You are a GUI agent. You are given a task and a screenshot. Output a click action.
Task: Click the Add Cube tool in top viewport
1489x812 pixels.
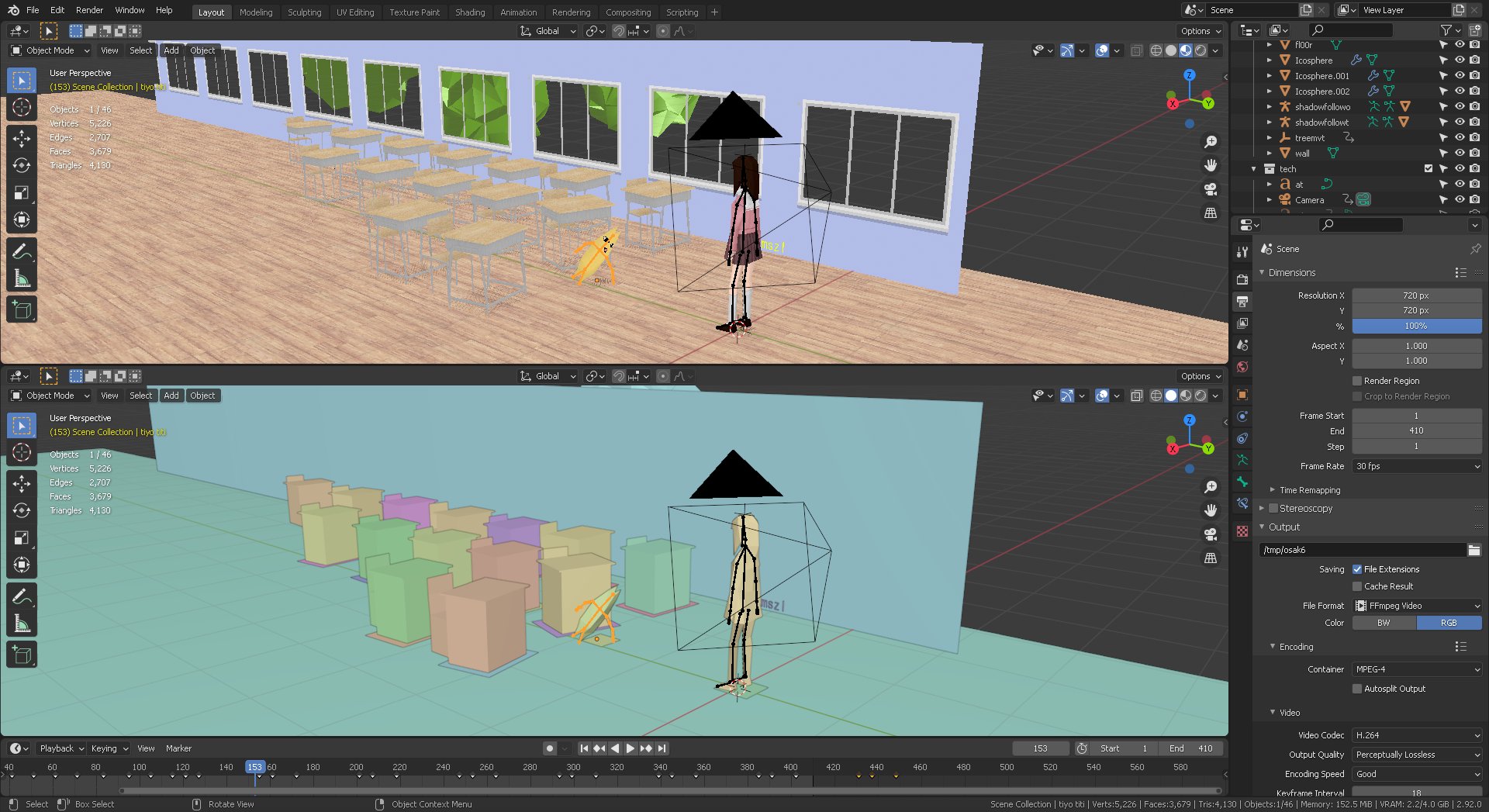click(22, 309)
